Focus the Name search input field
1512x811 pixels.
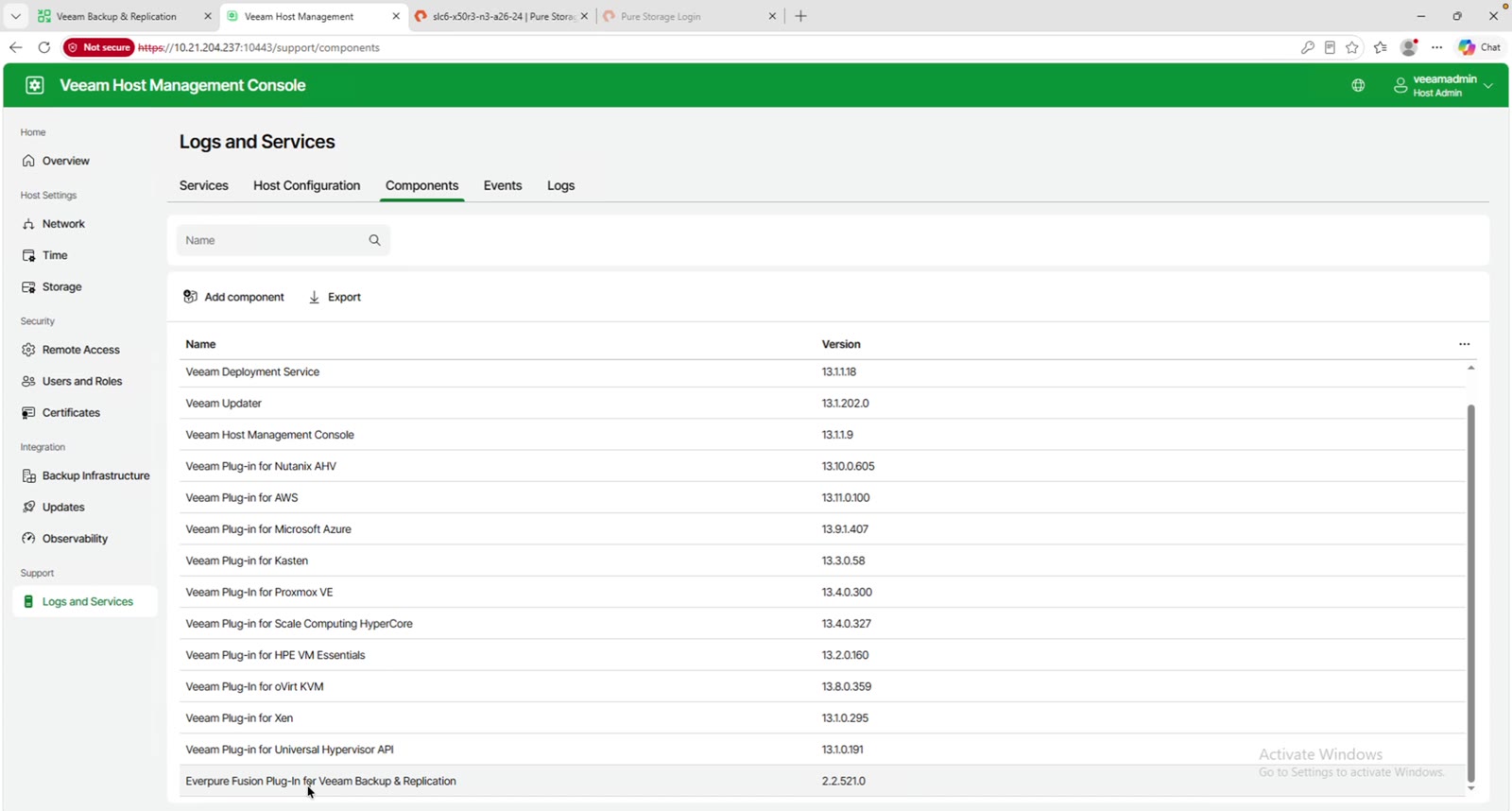click(283, 240)
